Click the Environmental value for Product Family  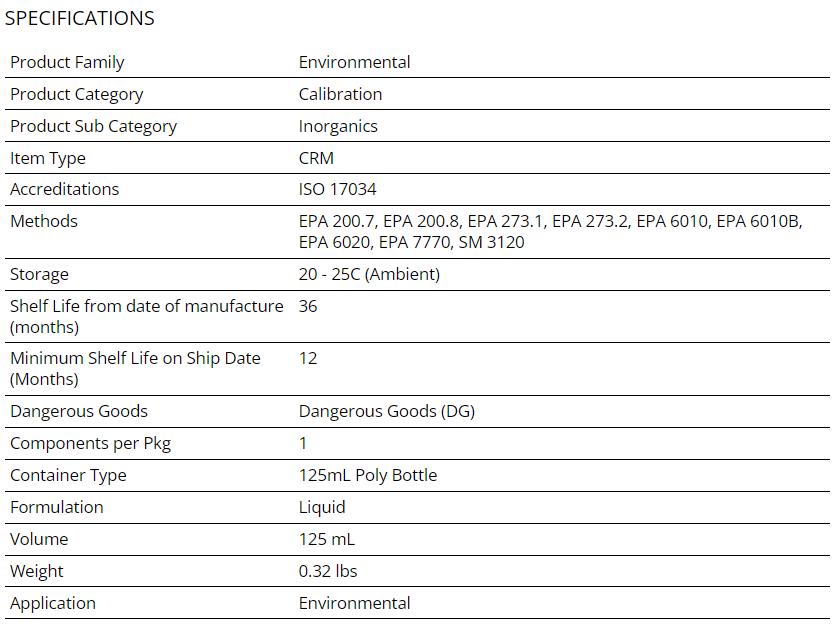coord(354,62)
